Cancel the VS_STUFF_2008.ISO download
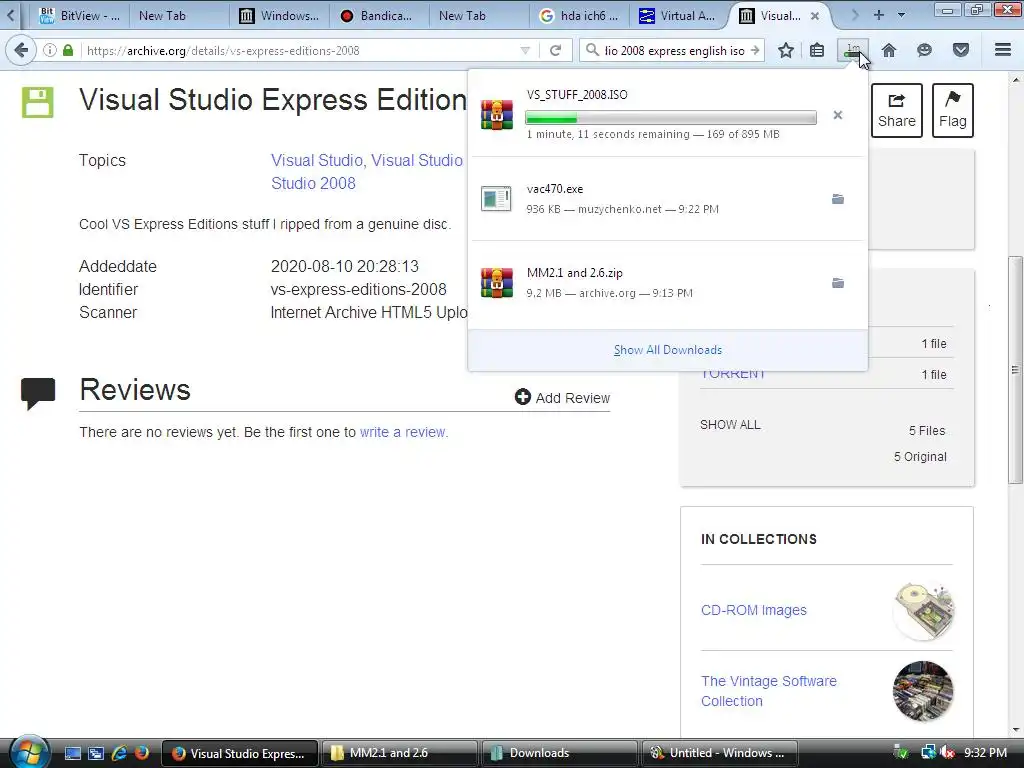 coord(838,116)
